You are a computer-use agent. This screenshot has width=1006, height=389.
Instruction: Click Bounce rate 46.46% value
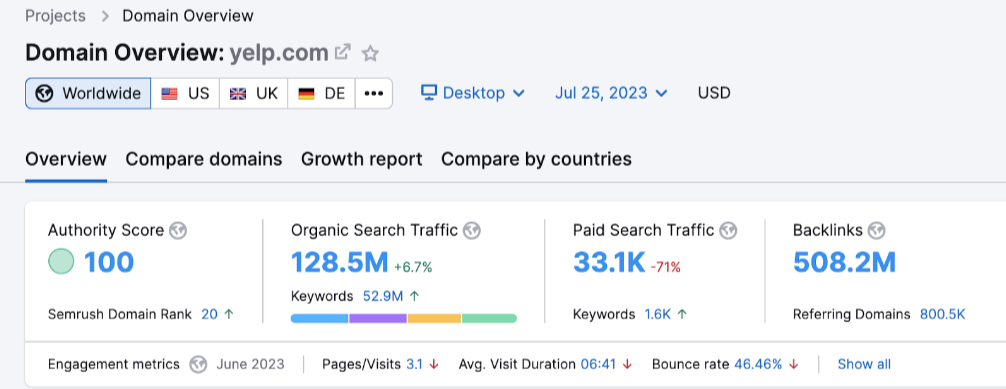pyautogui.click(x=758, y=365)
